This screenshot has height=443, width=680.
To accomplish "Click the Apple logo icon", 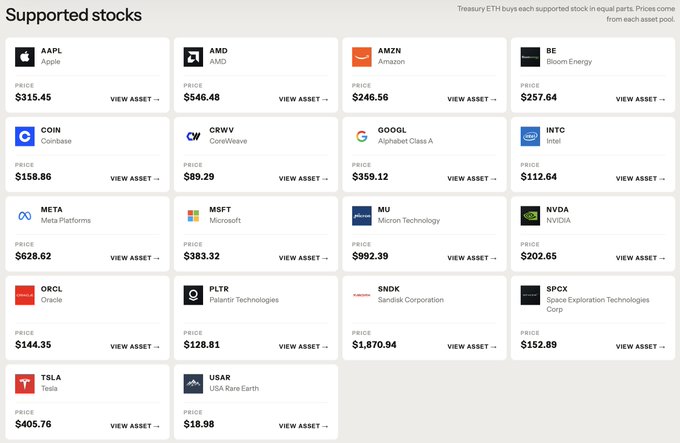I will [x=25, y=57].
